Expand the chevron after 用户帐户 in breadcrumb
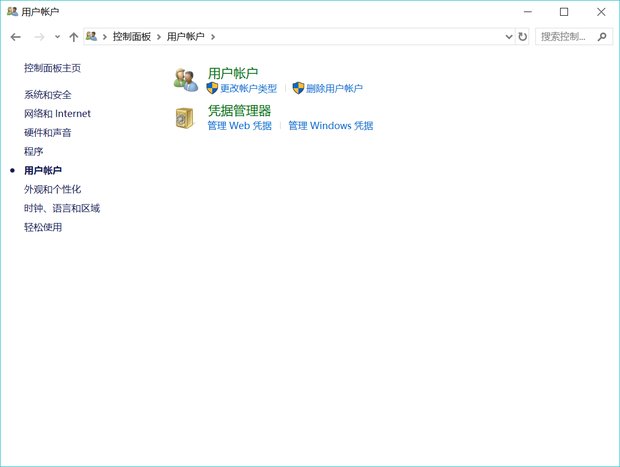The image size is (620, 467). 213,37
